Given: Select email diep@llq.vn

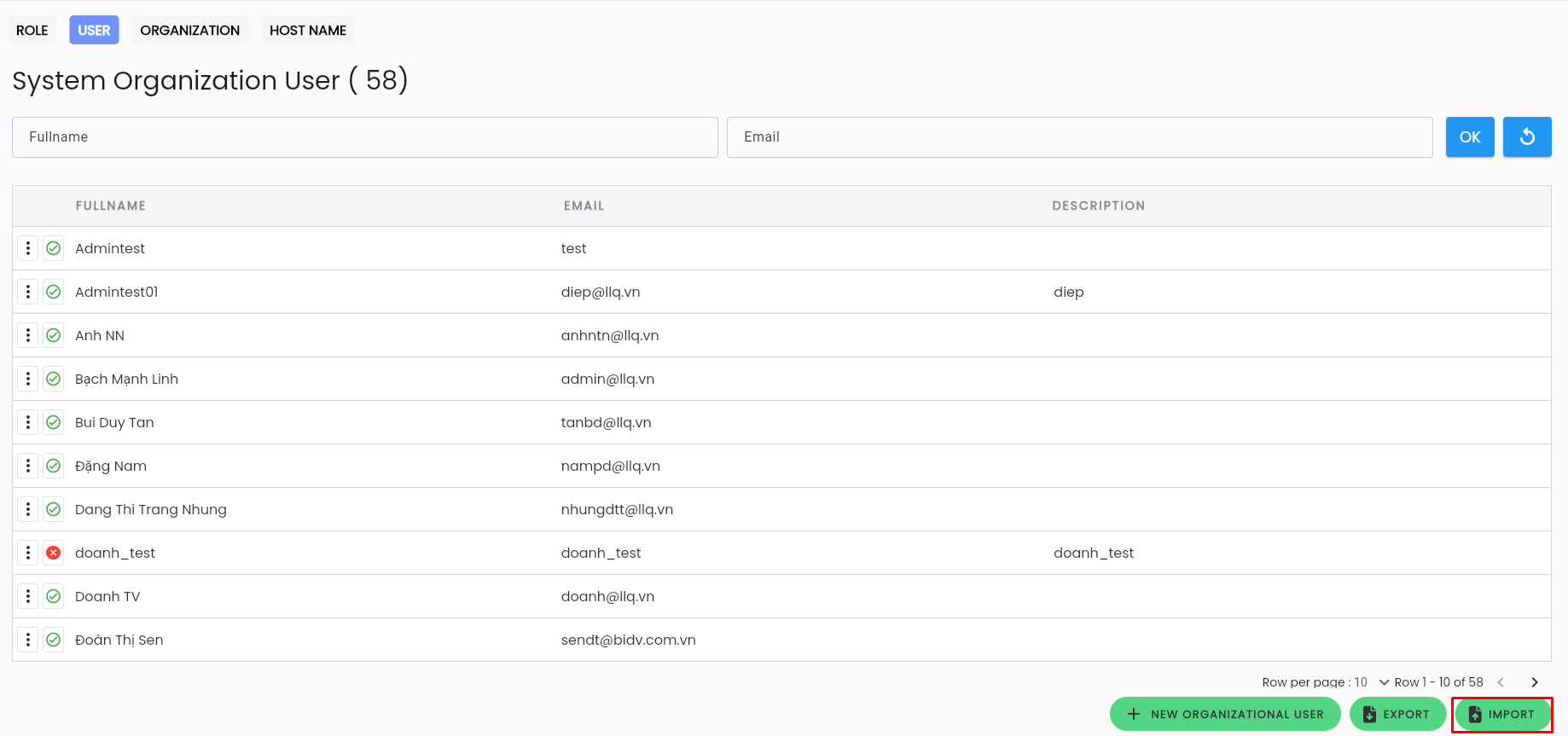Looking at the screenshot, I should click(601, 292).
